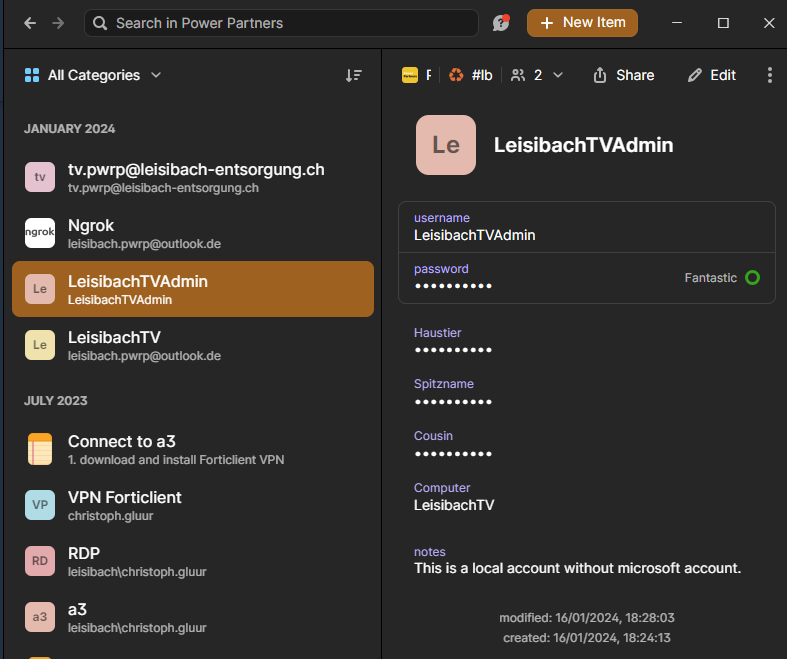Click the yellow vault icon in header
The image size is (787, 659).
pyautogui.click(x=410, y=75)
